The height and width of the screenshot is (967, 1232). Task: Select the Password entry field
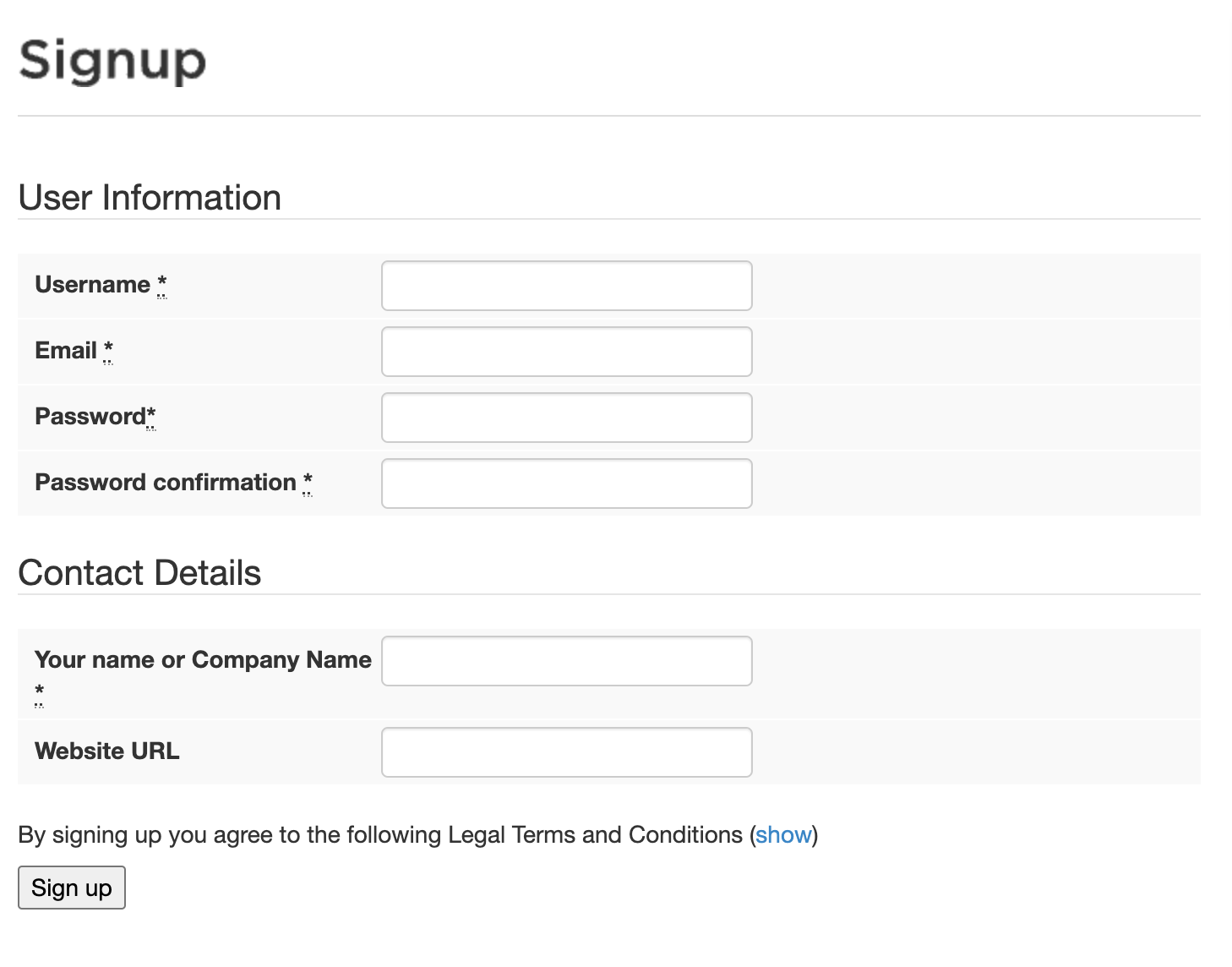567,418
